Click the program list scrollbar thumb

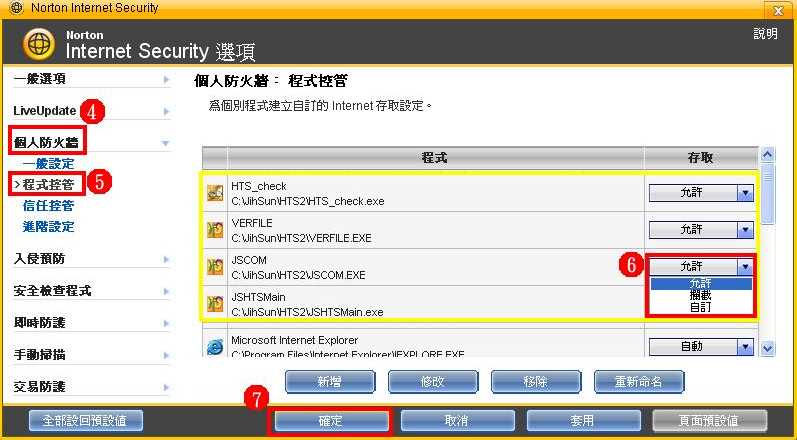pyautogui.click(x=767, y=193)
